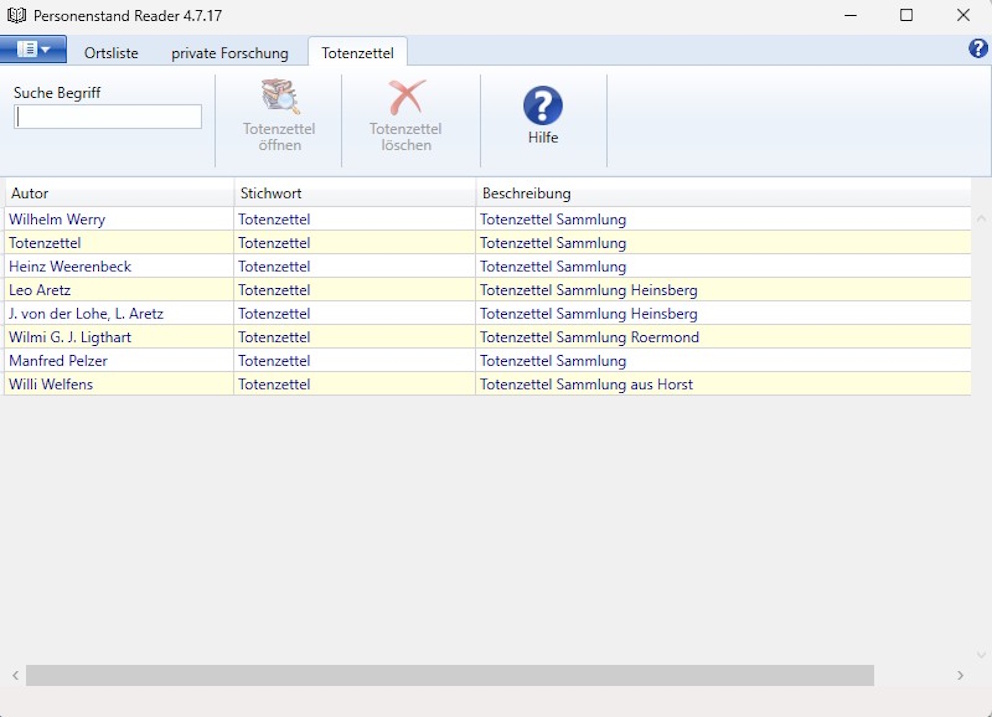Select the row with author Totenzettel
The width and height of the screenshot is (992, 717).
point(488,242)
